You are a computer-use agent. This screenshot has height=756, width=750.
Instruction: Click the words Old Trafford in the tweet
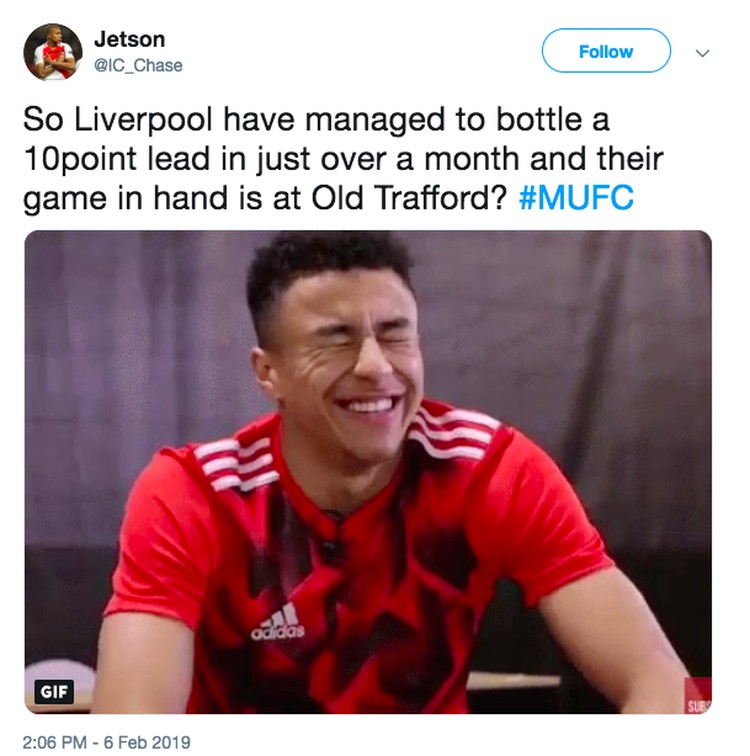(409, 197)
